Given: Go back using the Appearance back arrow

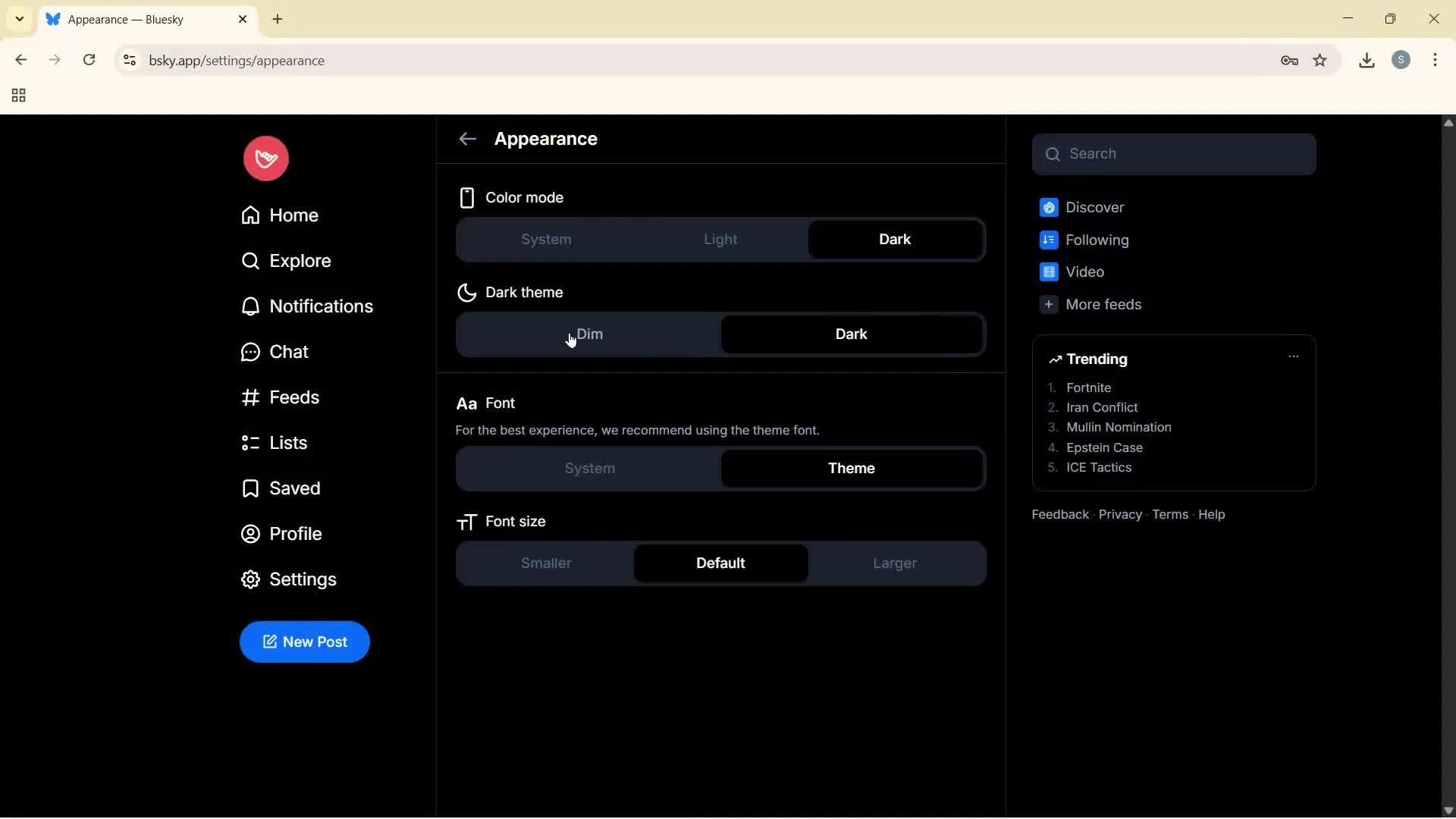Looking at the screenshot, I should [x=468, y=139].
